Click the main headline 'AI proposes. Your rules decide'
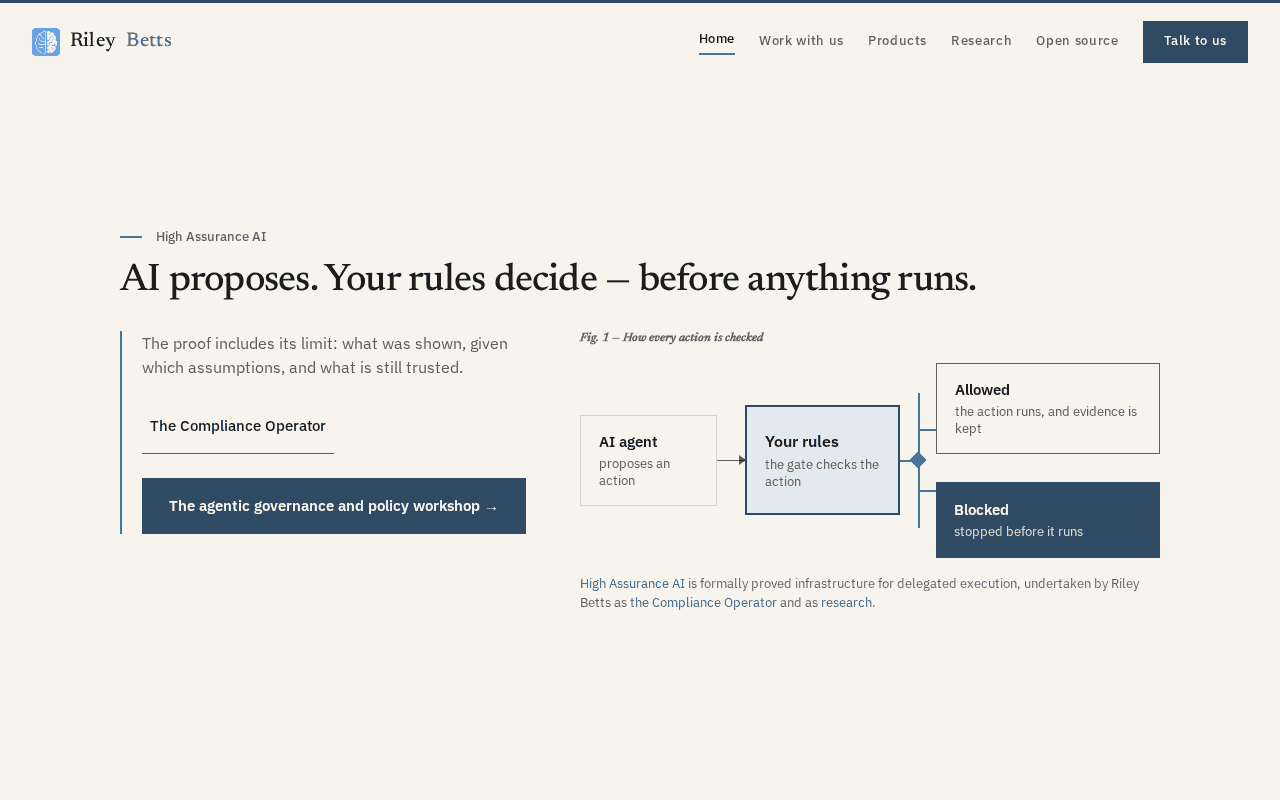This screenshot has width=1280, height=800. (548, 278)
